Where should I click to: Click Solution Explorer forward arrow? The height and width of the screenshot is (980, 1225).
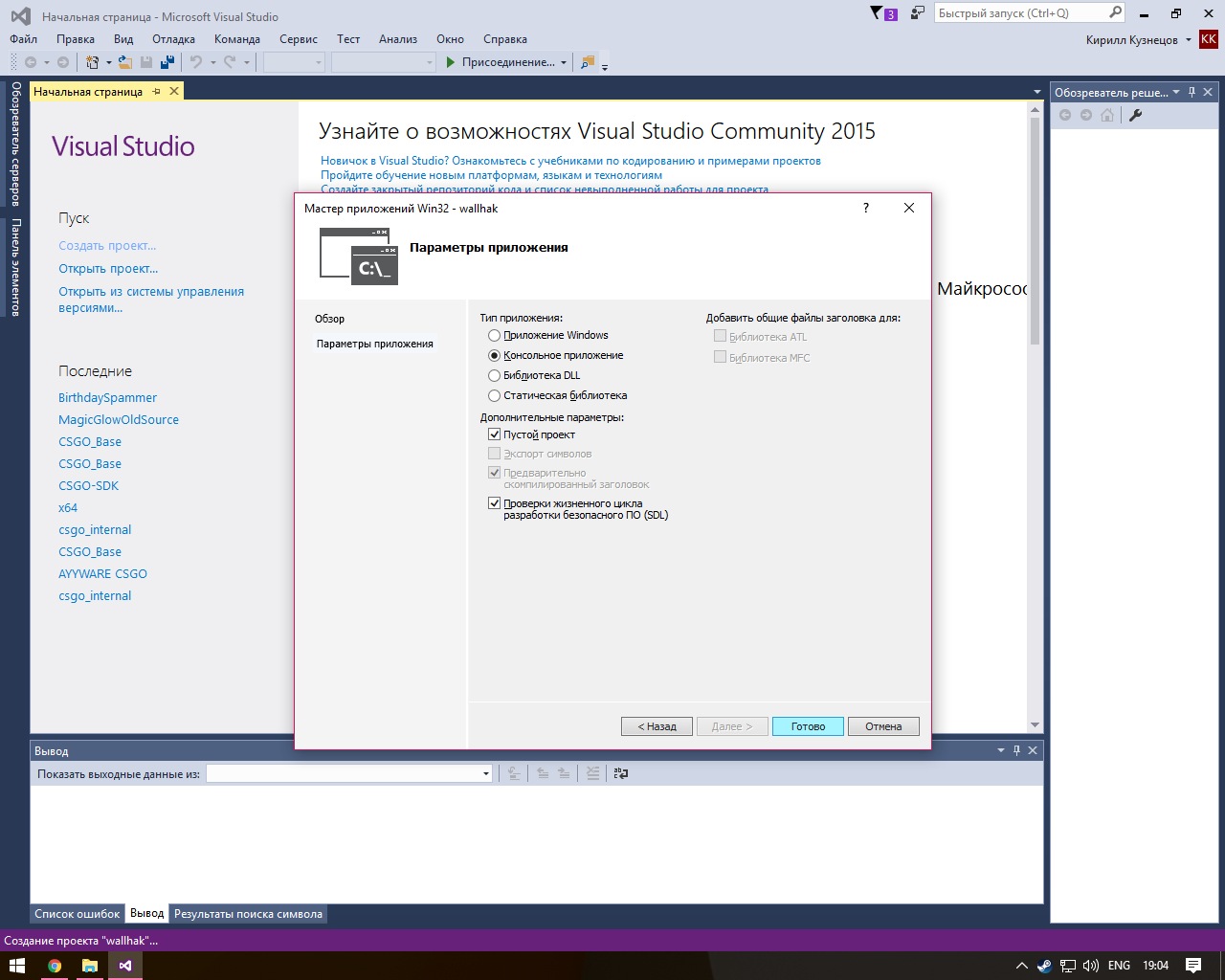1086,115
